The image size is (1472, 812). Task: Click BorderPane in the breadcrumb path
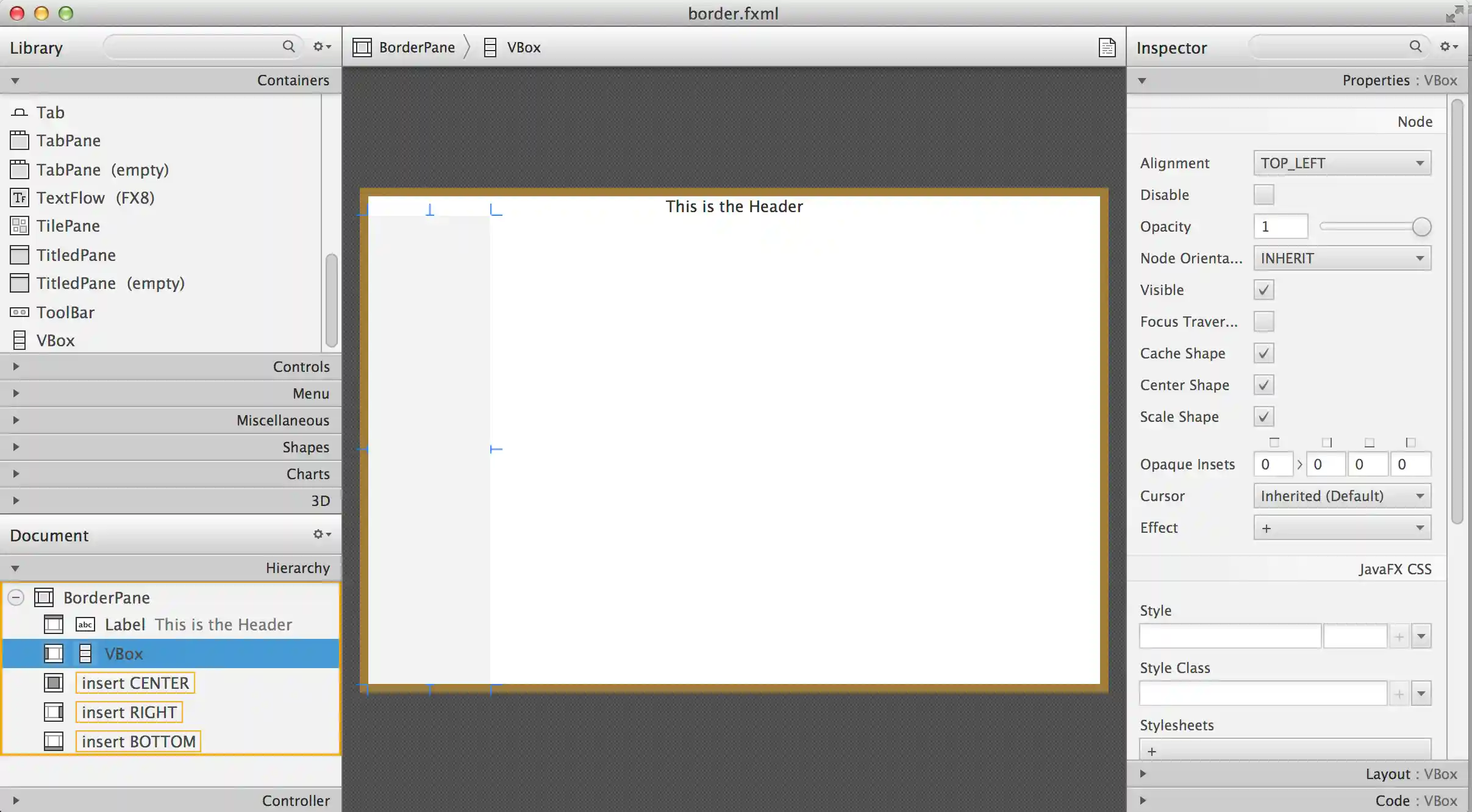416,48
